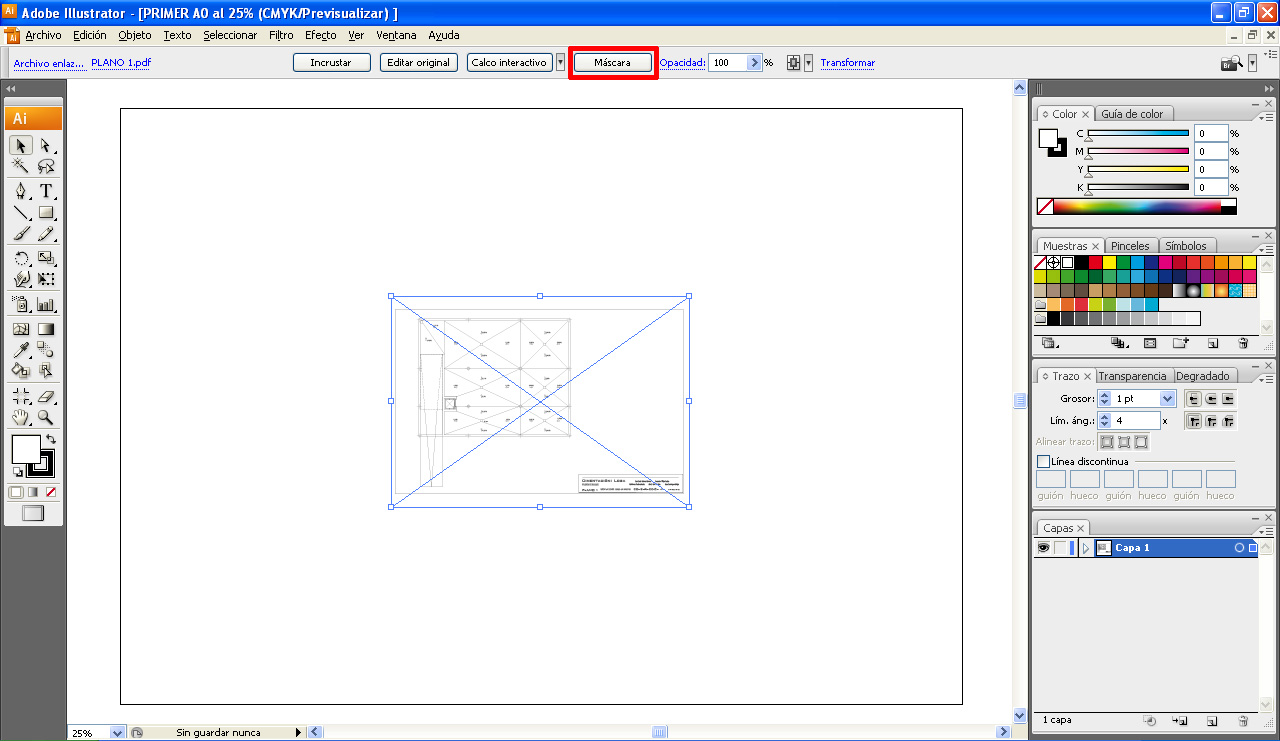
Task: Open the Grosor stroke weight dropdown
Action: [1166, 398]
